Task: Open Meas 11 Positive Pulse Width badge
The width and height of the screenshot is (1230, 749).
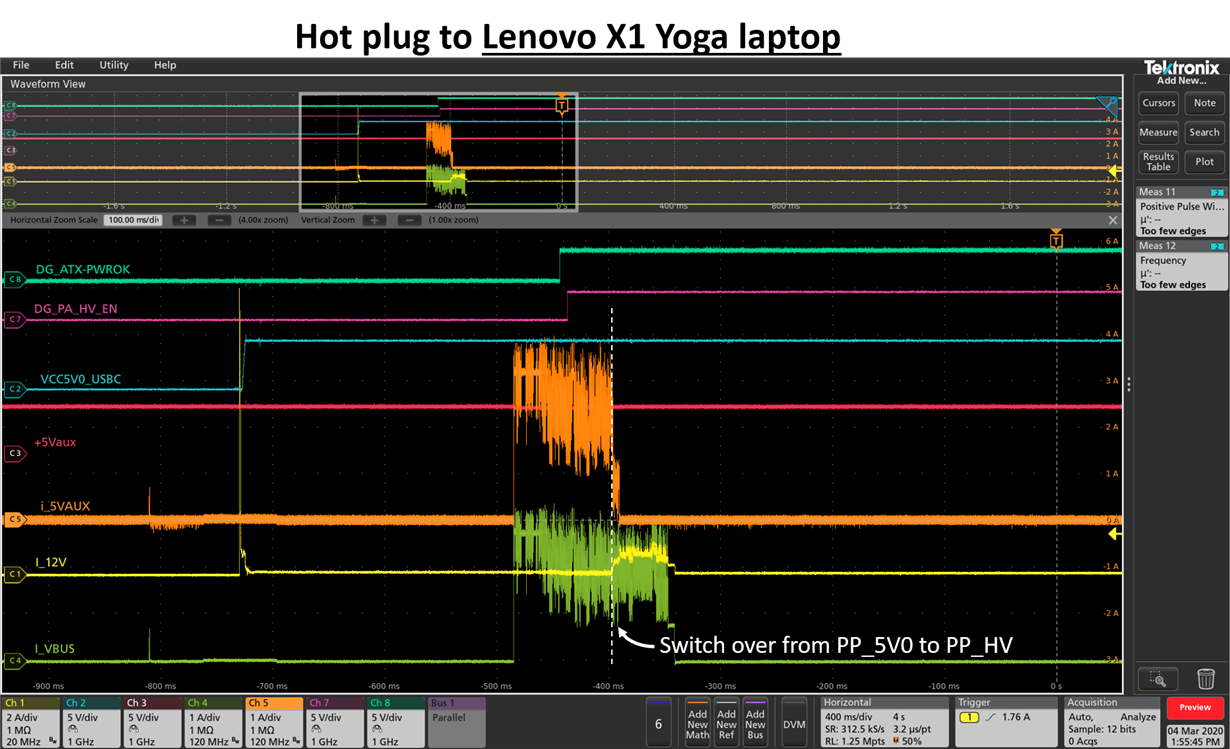Action: coord(1182,211)
